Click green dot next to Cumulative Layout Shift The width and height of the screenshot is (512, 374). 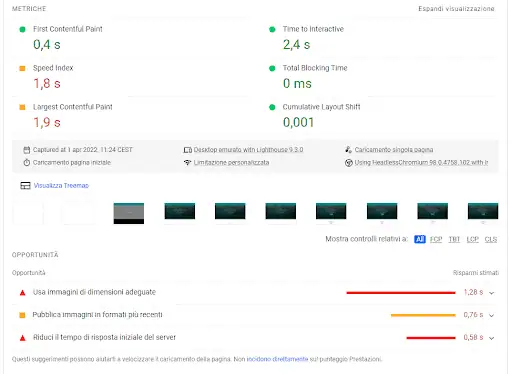(x=272, y=107)
